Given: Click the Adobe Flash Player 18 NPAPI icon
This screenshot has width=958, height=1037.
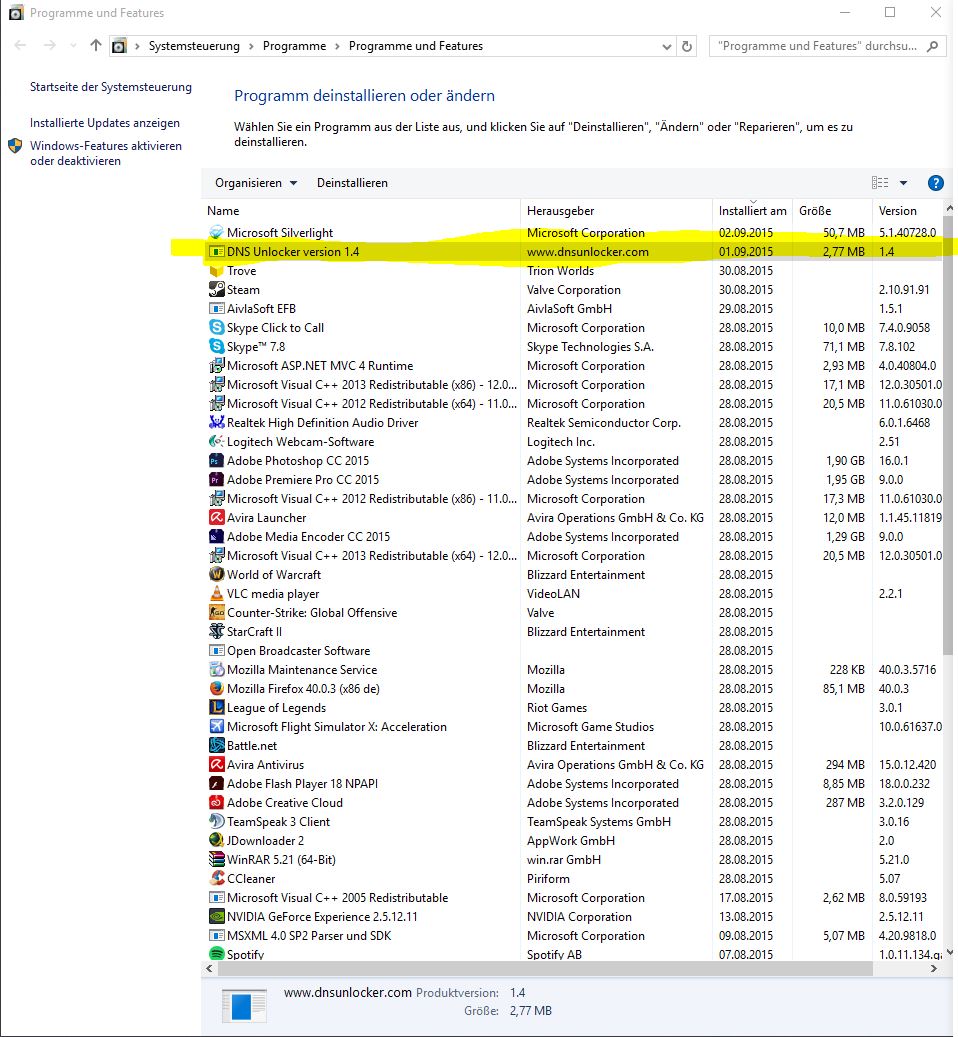Looking at the screenshot, I should 216,784.
